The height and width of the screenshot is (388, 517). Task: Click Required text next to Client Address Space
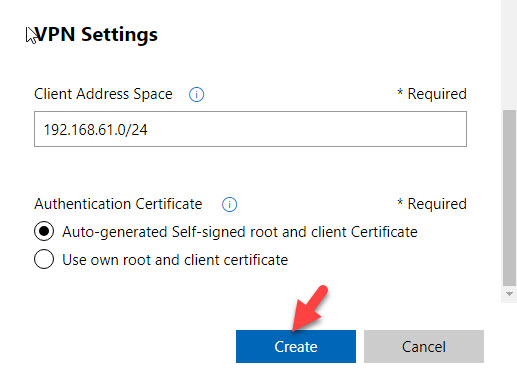tap(432, 94)
